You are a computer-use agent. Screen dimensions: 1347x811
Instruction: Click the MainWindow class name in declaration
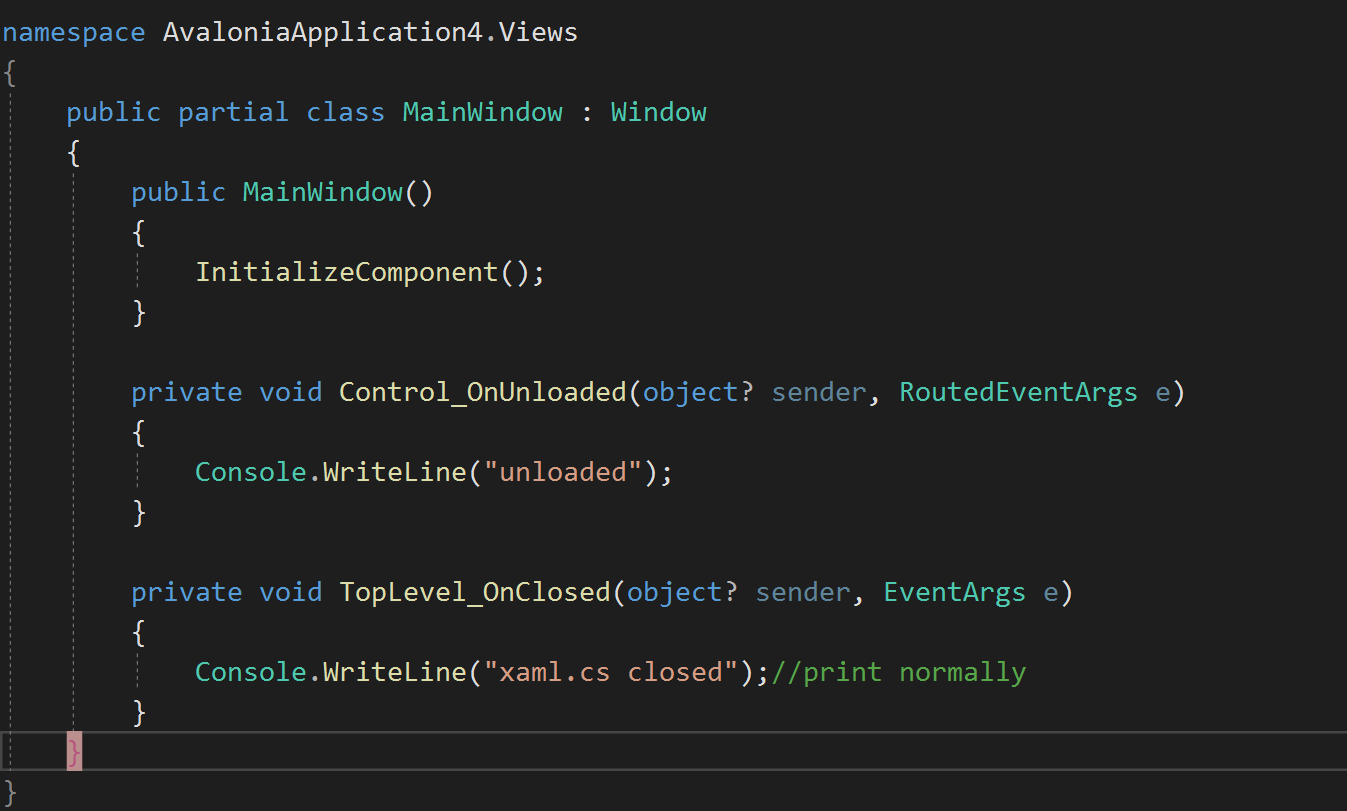482,111
